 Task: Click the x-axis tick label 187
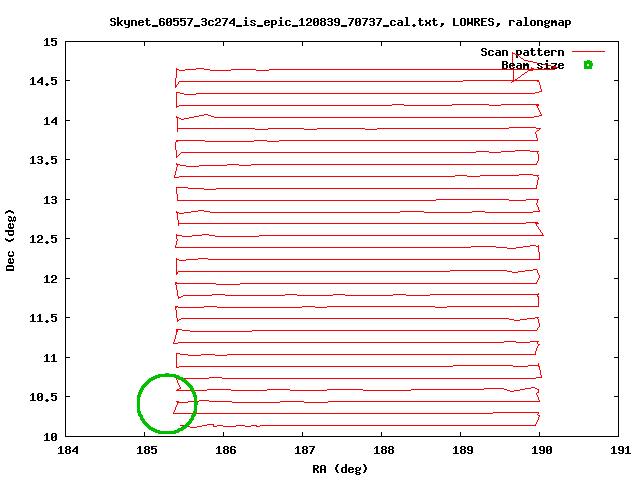[305, 450]
